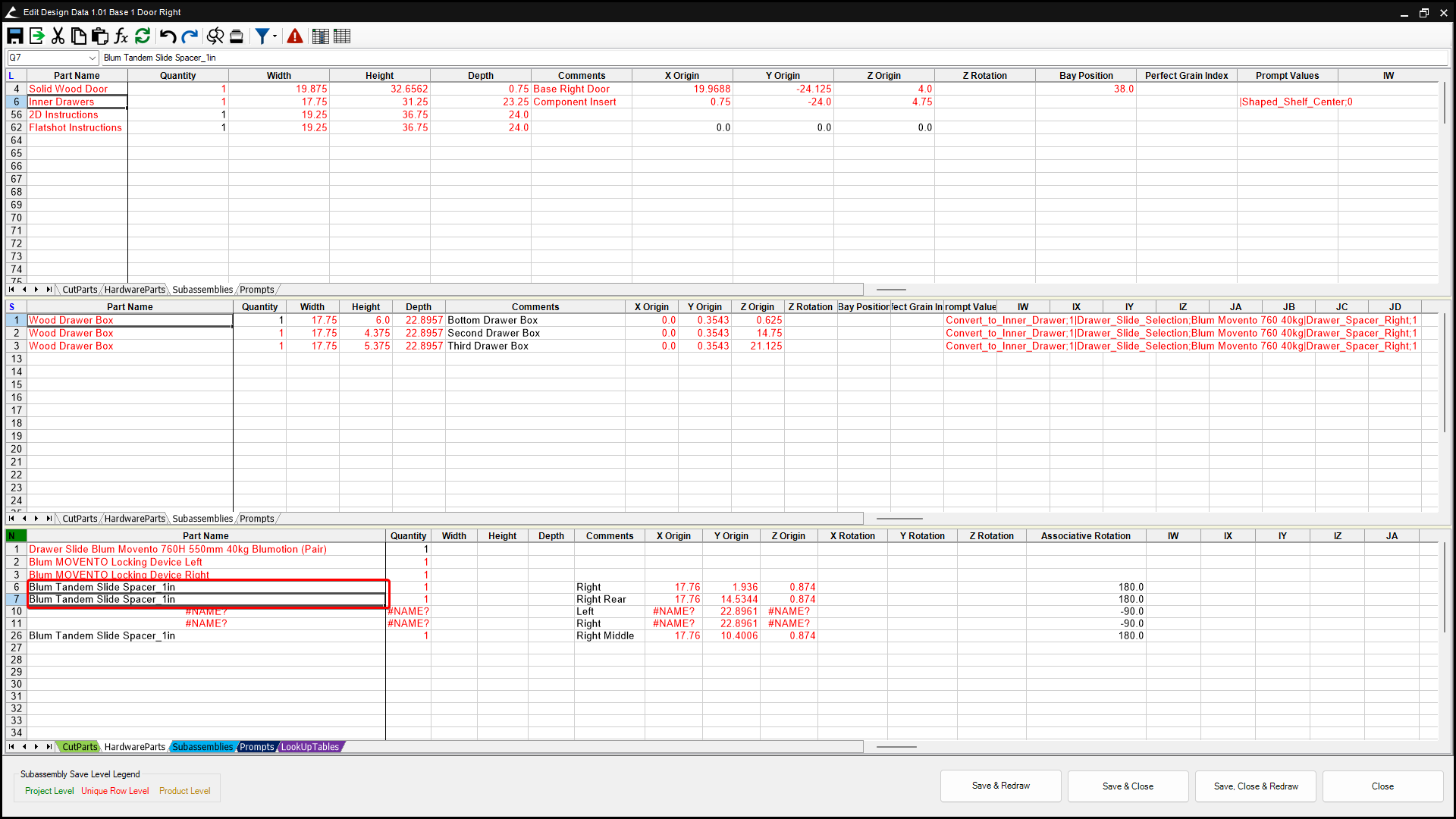Click the Save & Close button
1456x819 pixels.
(1128, 786)
